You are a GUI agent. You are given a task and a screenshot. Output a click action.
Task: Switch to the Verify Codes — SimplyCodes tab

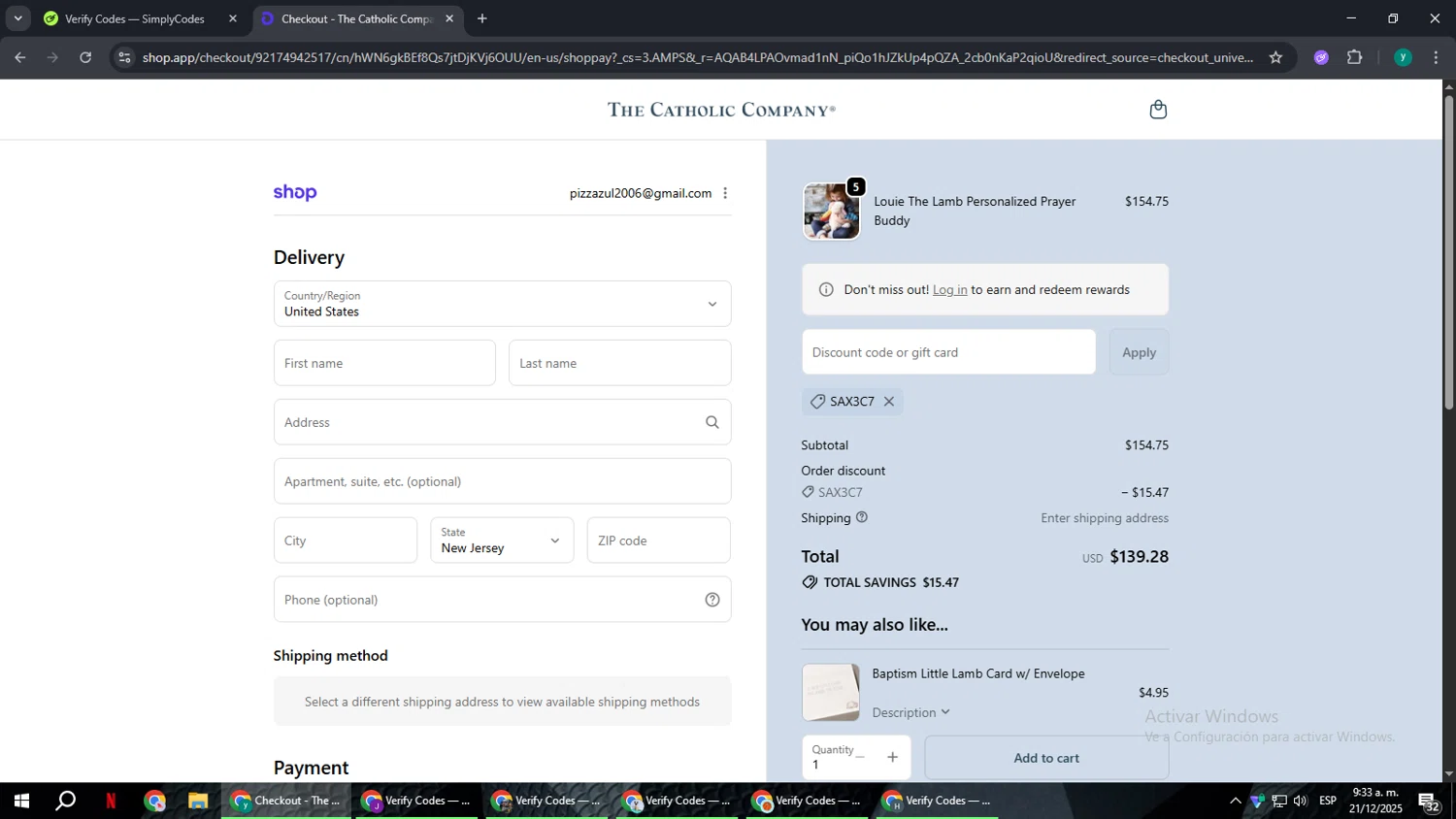[x=140, y=18]
